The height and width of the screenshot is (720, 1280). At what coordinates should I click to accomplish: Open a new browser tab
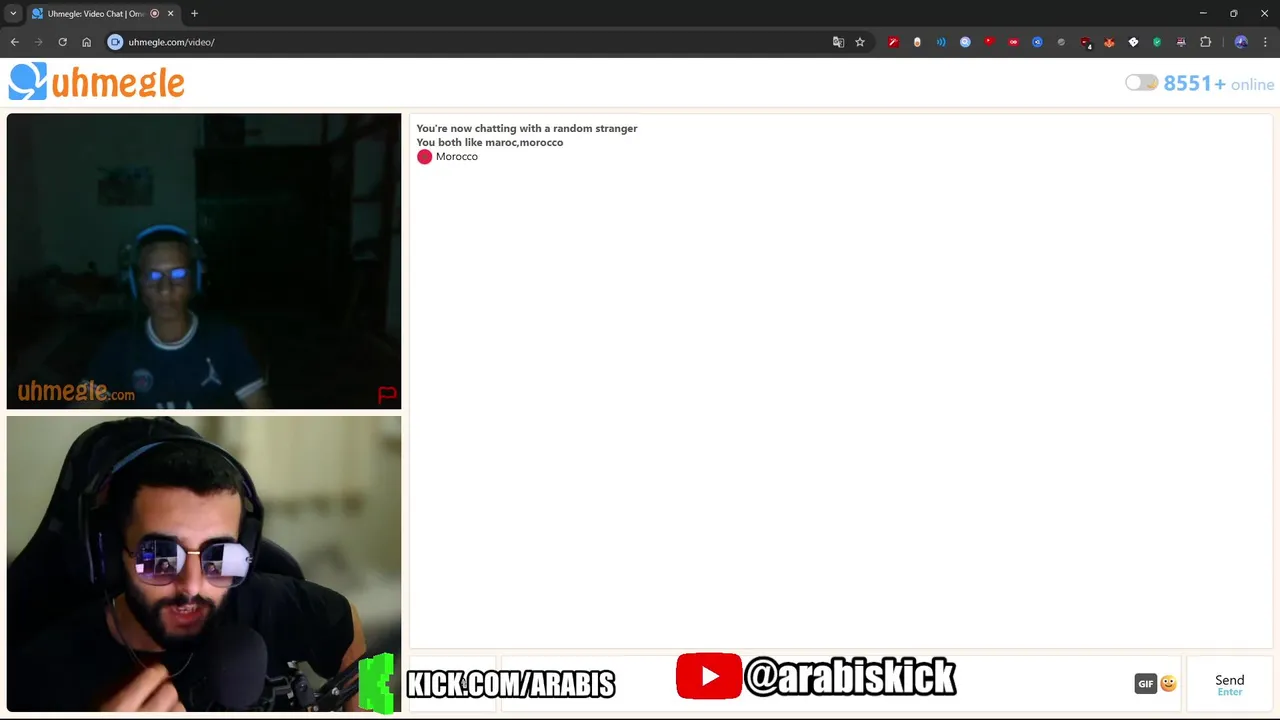pyautogui.click(x=194, y=14)
